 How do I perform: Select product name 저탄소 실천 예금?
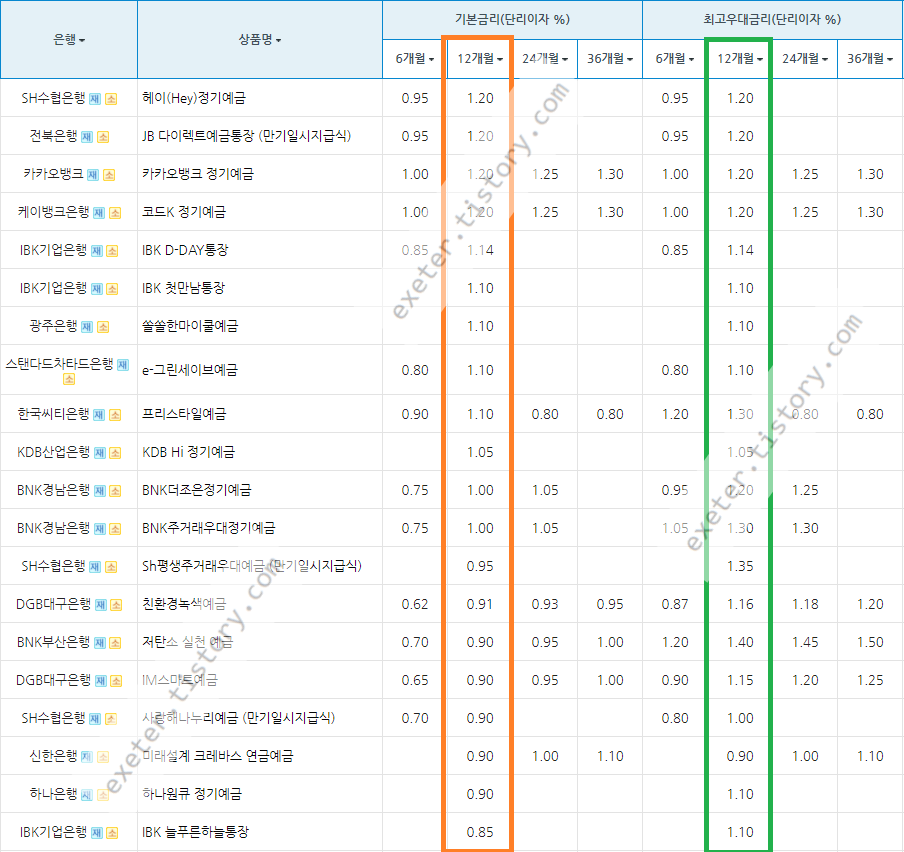187,642
